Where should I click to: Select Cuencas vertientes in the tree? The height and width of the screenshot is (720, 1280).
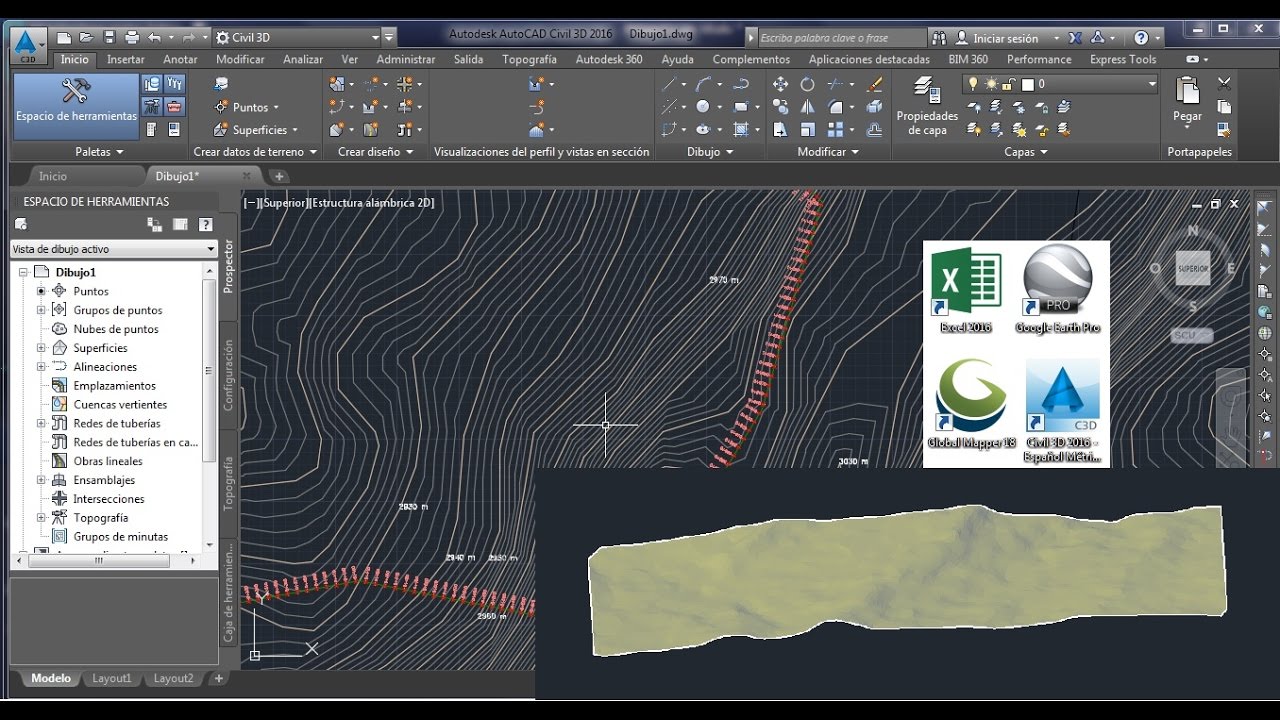[x=120, y=405]
